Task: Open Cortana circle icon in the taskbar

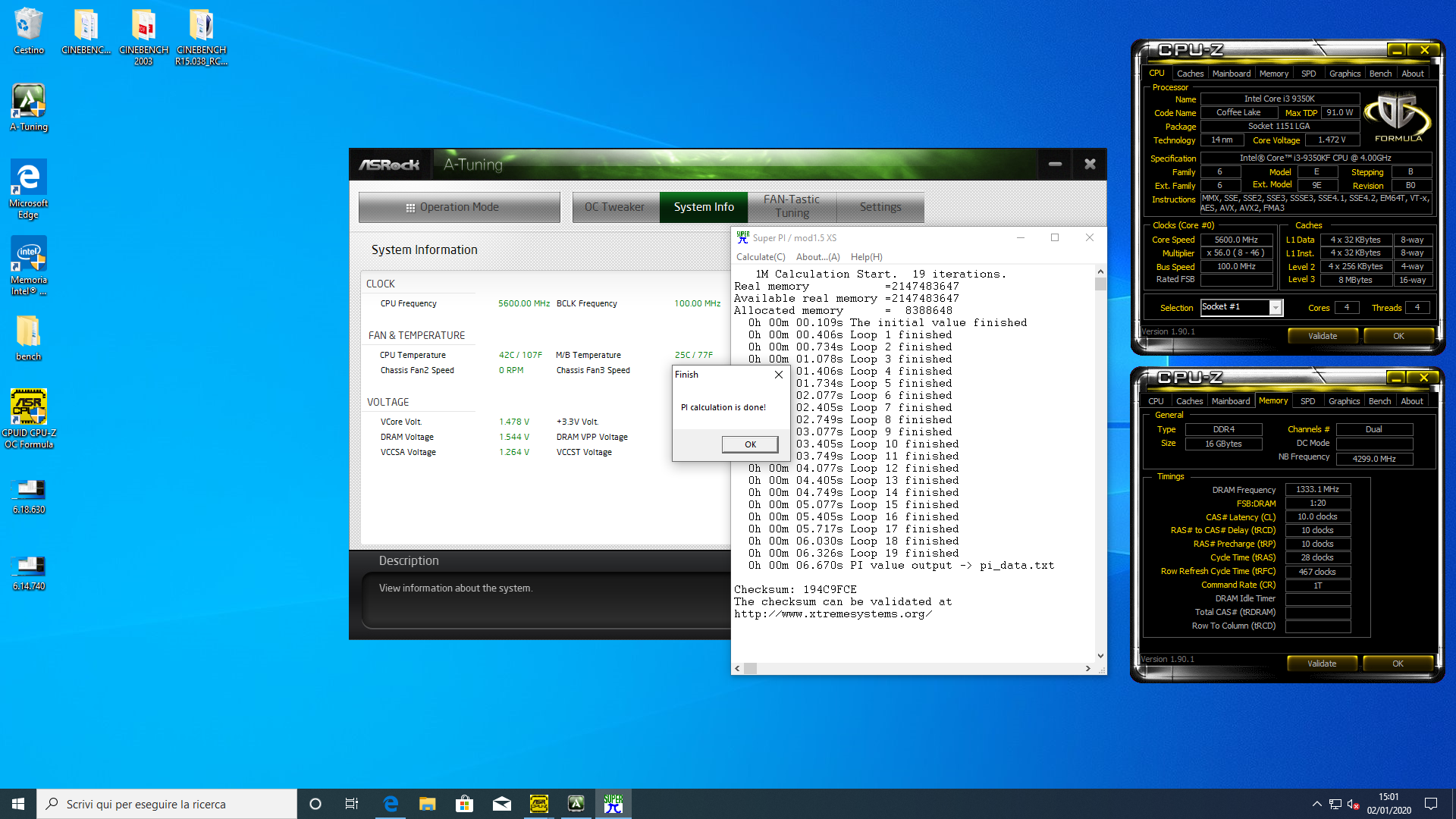Action: tap(315, 804)
